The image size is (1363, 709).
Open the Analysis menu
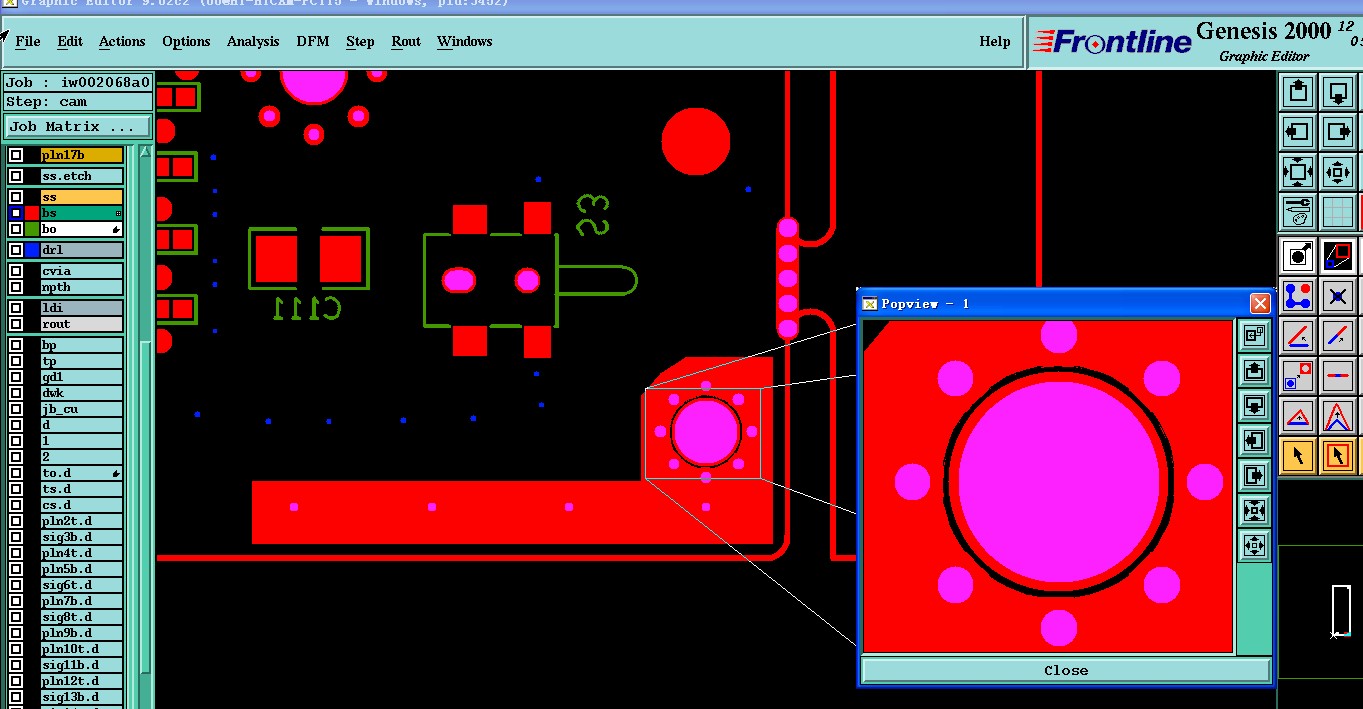tap(253, 41)
